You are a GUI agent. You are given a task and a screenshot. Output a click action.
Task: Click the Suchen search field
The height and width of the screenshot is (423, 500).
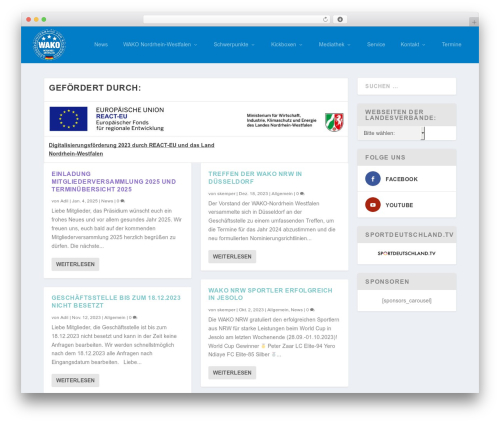tap(407, 86)
